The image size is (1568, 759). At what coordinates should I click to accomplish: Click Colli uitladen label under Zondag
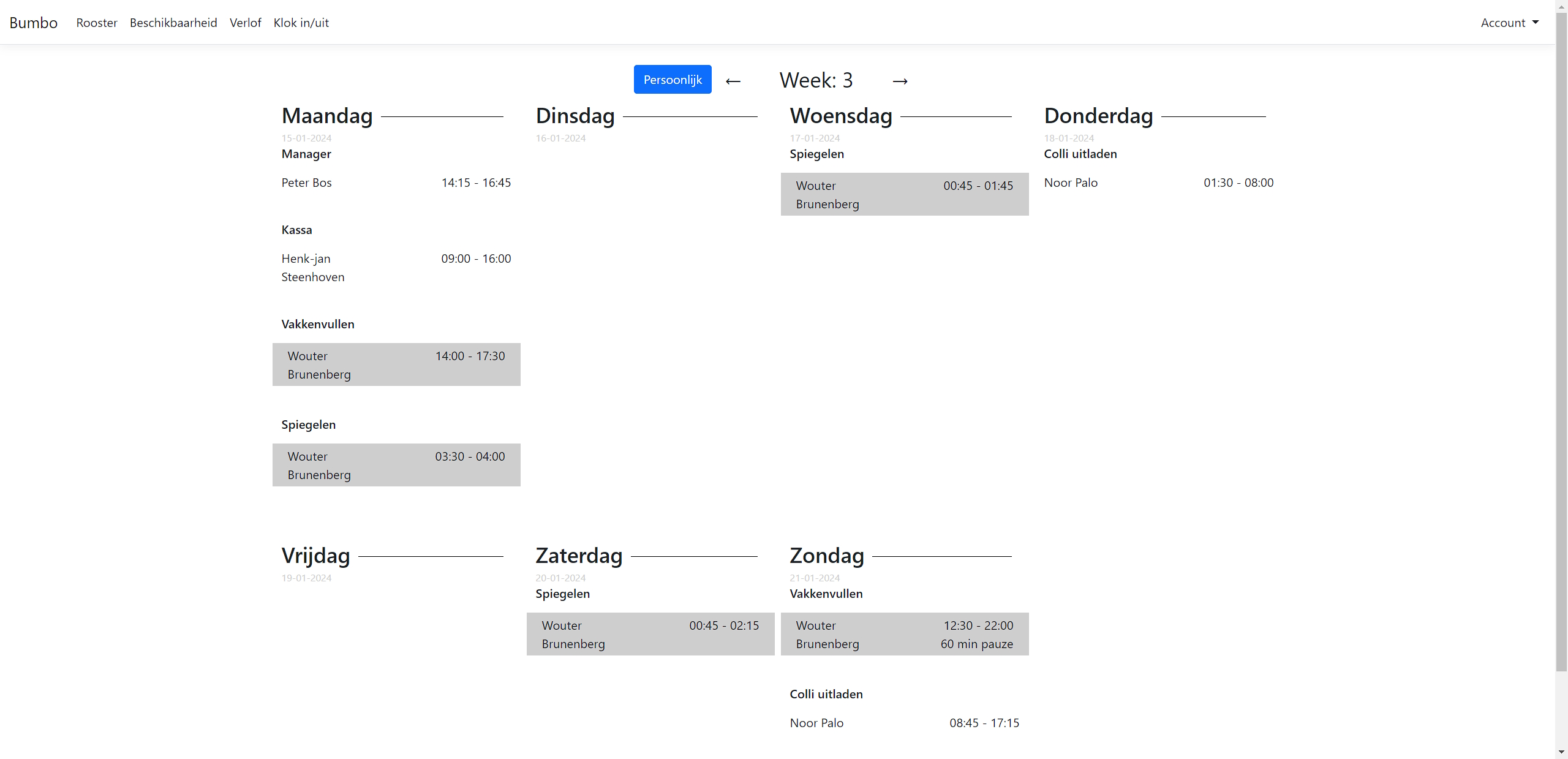[826, 694]
